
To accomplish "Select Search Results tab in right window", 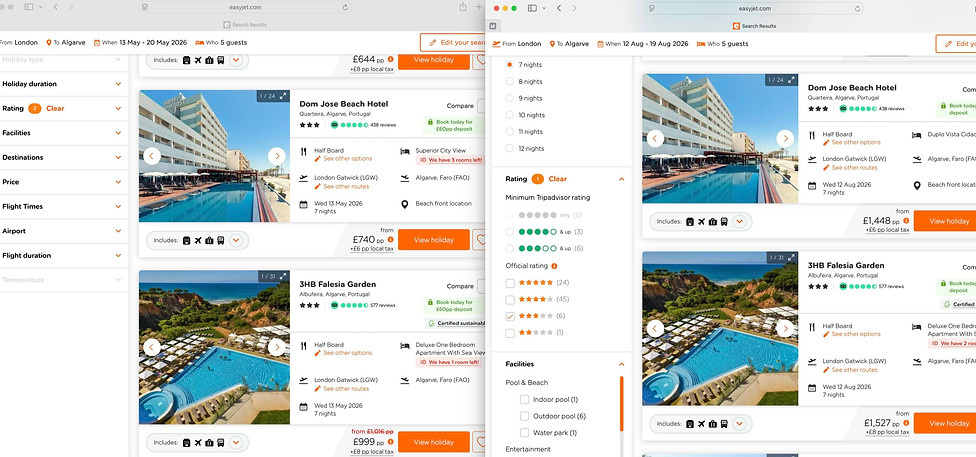I will (754, 26).
